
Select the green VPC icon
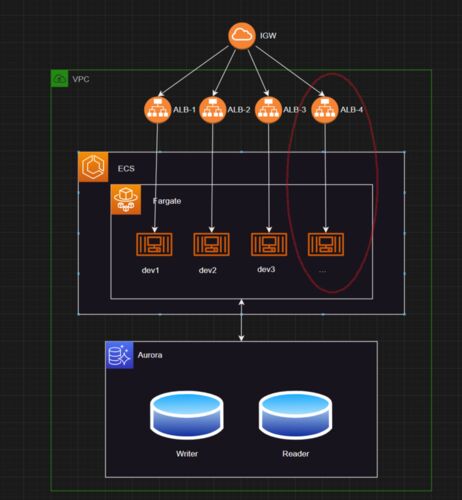tap(59, 79)
